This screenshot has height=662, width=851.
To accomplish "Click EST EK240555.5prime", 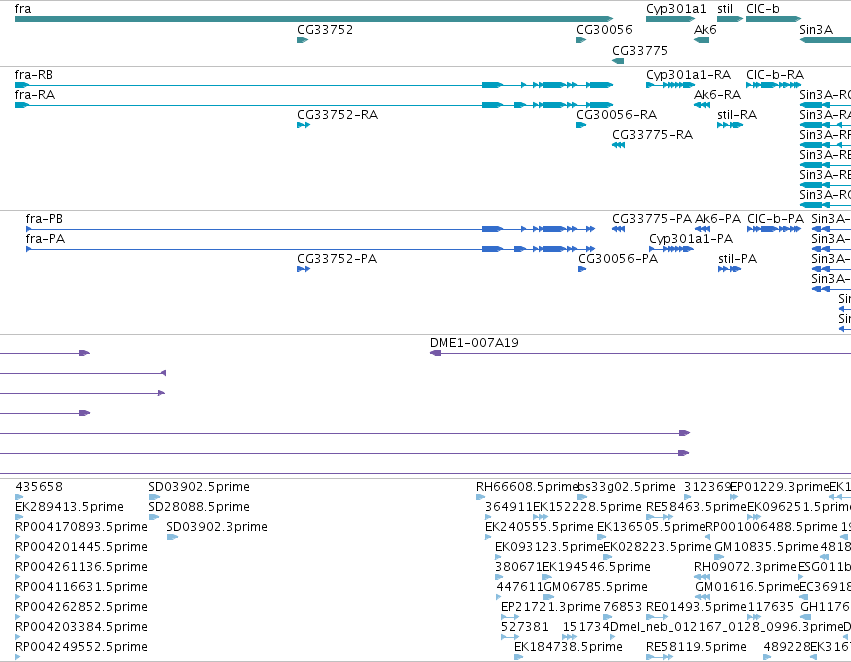I will click(x=539, y=527).
